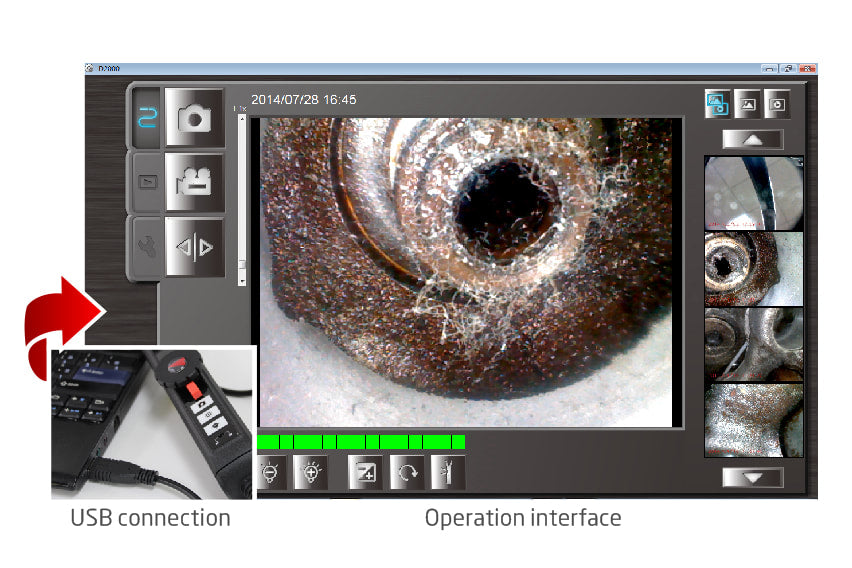Filter gallery to show only videos
Image resolution: width=852 pixels, height=568 pixels.
pyautogui.click(x=776, y=102)
